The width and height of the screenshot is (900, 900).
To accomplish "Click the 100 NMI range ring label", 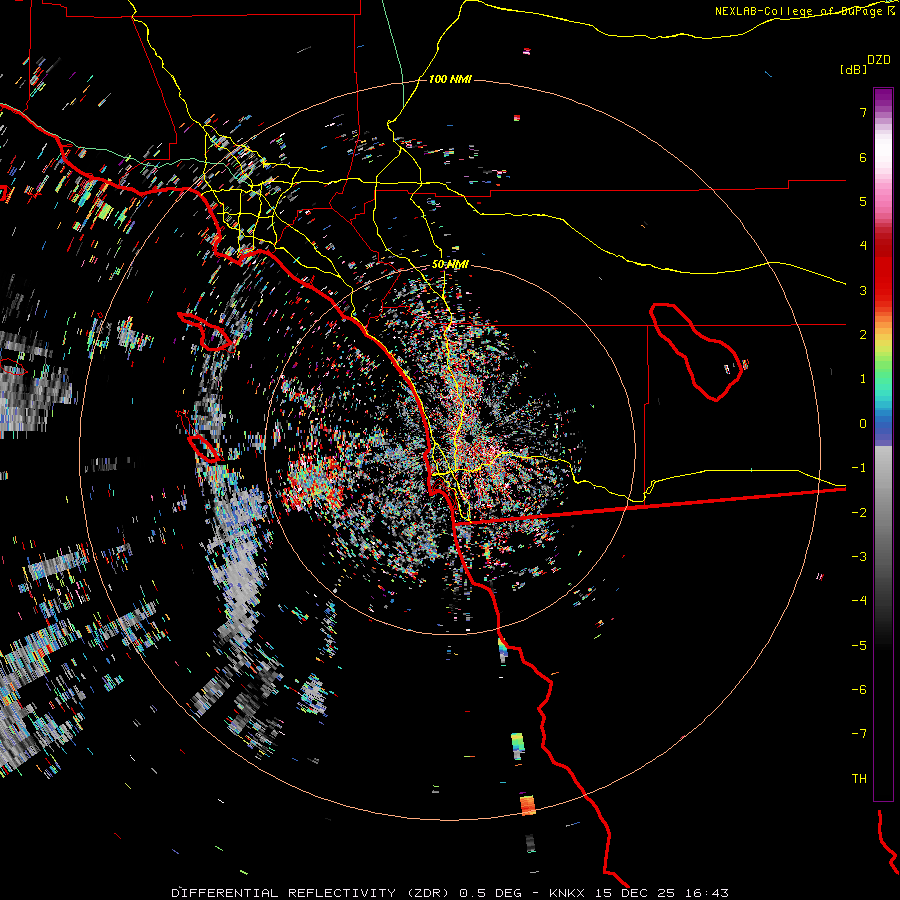I will [x=450, y=79].
